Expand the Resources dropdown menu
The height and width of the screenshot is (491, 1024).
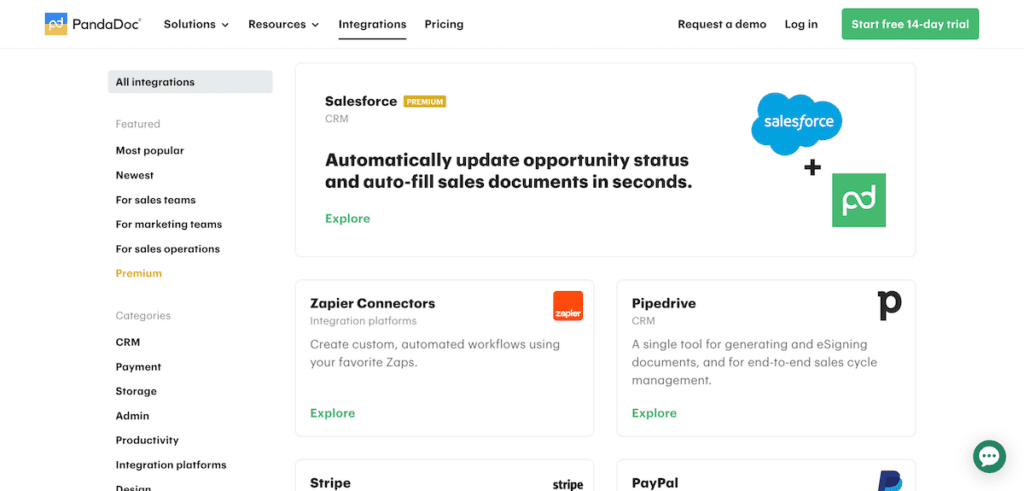(283, 24)
